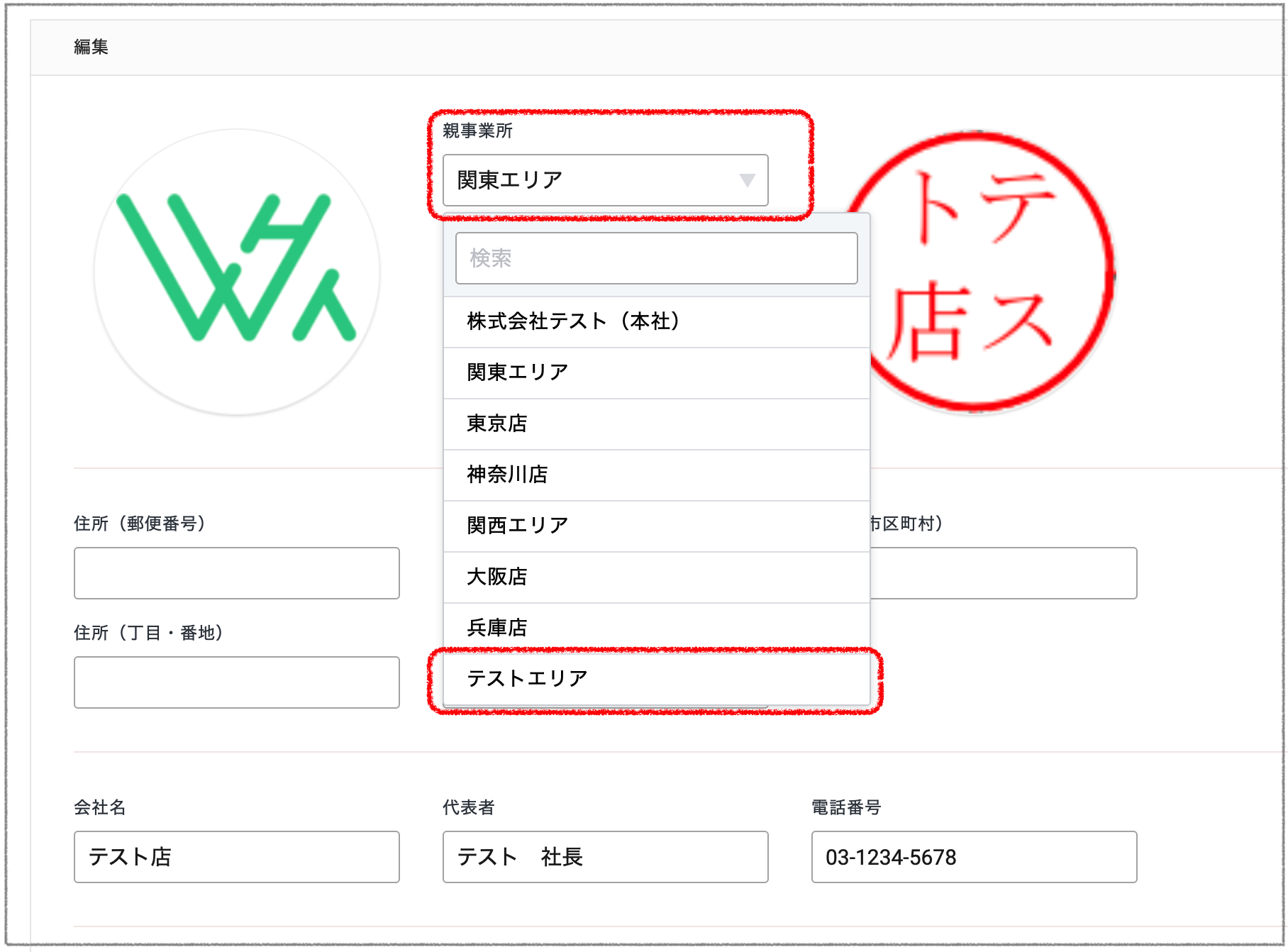1288x952 pixels.
Task: Click the 住所（丁目・番地） label
Action: [x=149, y=633]
